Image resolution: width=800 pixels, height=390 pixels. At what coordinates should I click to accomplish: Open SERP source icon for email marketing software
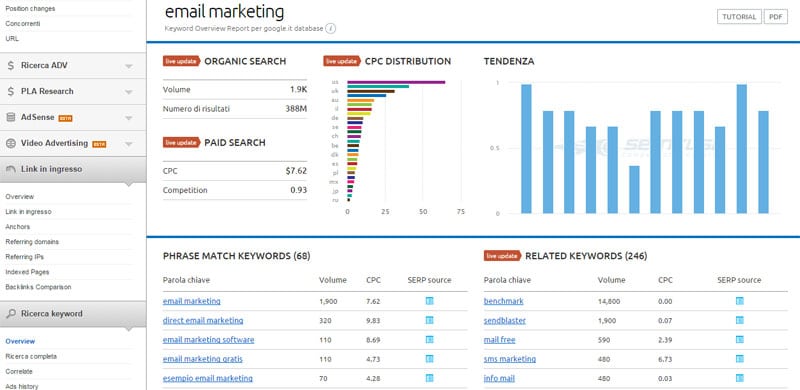430,339
